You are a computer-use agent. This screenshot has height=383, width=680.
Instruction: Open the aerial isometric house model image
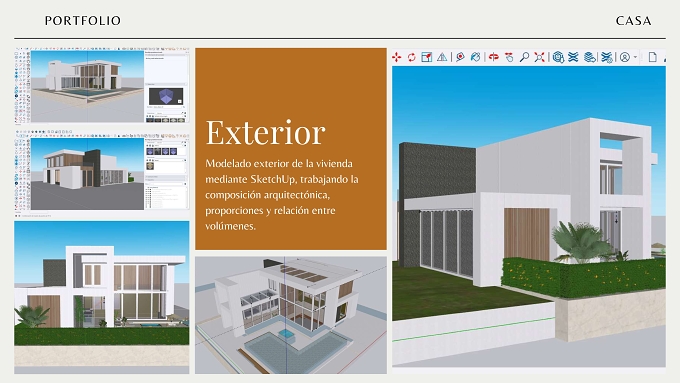(x=291, y=315)
